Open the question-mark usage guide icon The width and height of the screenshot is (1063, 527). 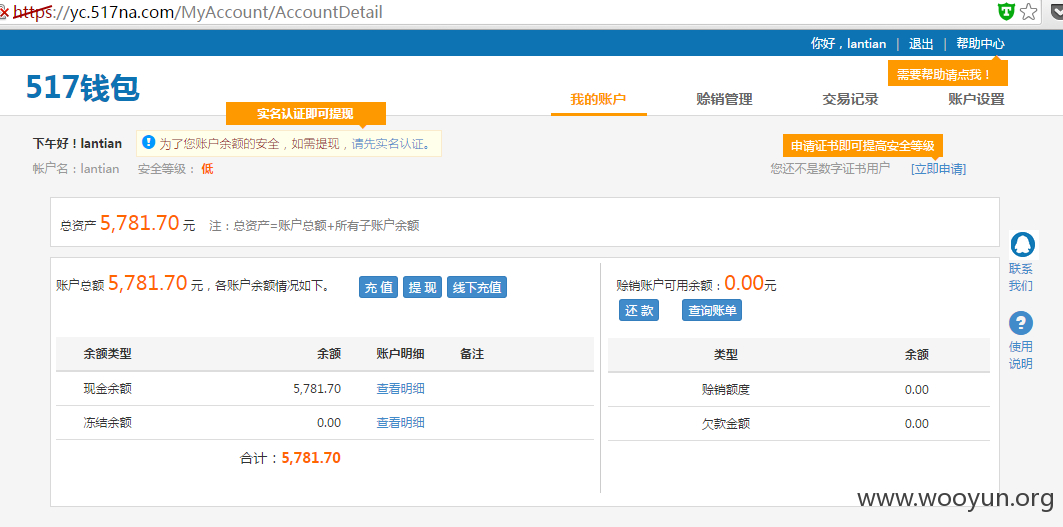(1021, 324)
